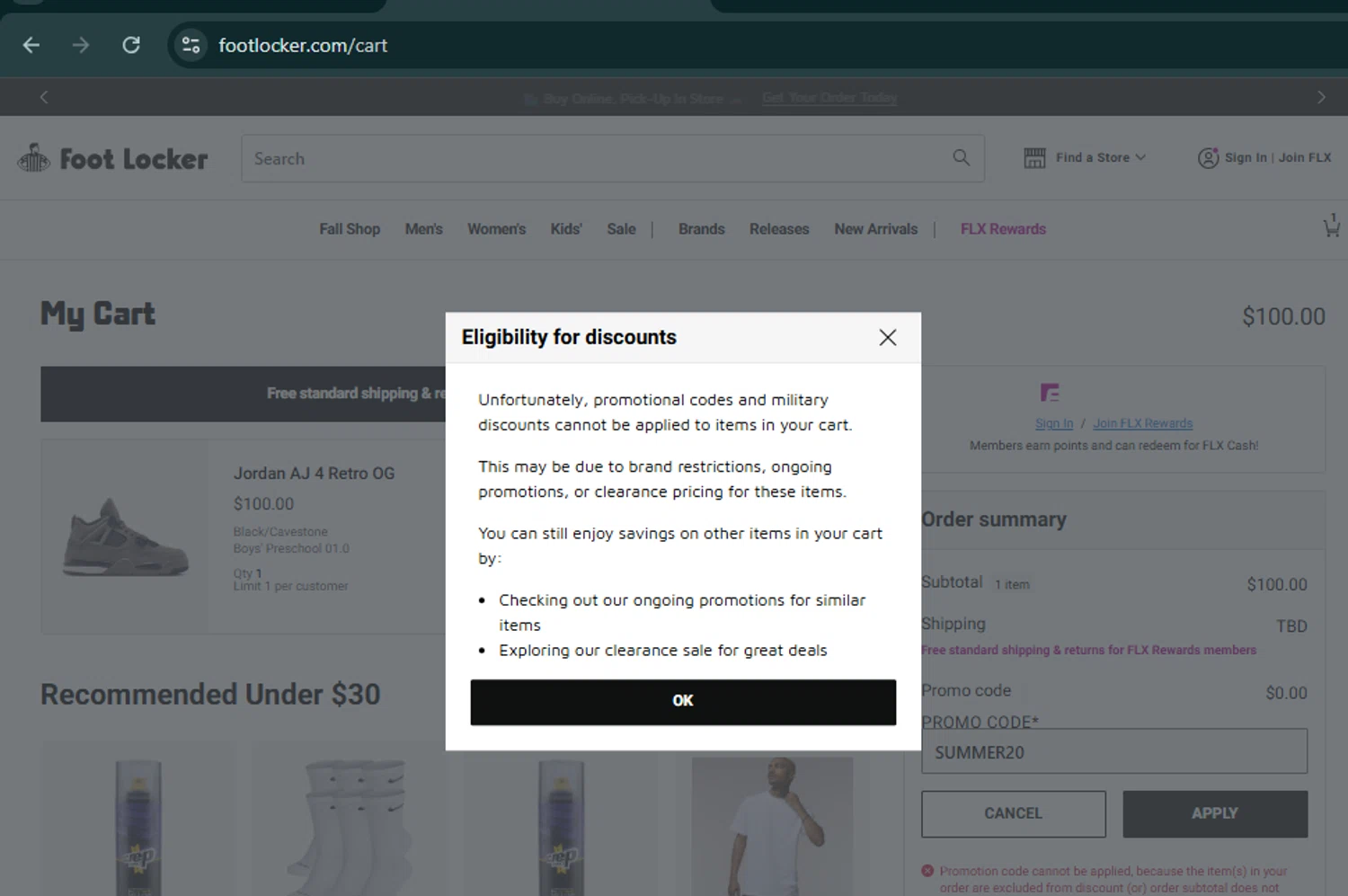This screenshot has width=1348, height=896.
Task: Click the magnifying glass search icon
Action: [x=961, y=158]
